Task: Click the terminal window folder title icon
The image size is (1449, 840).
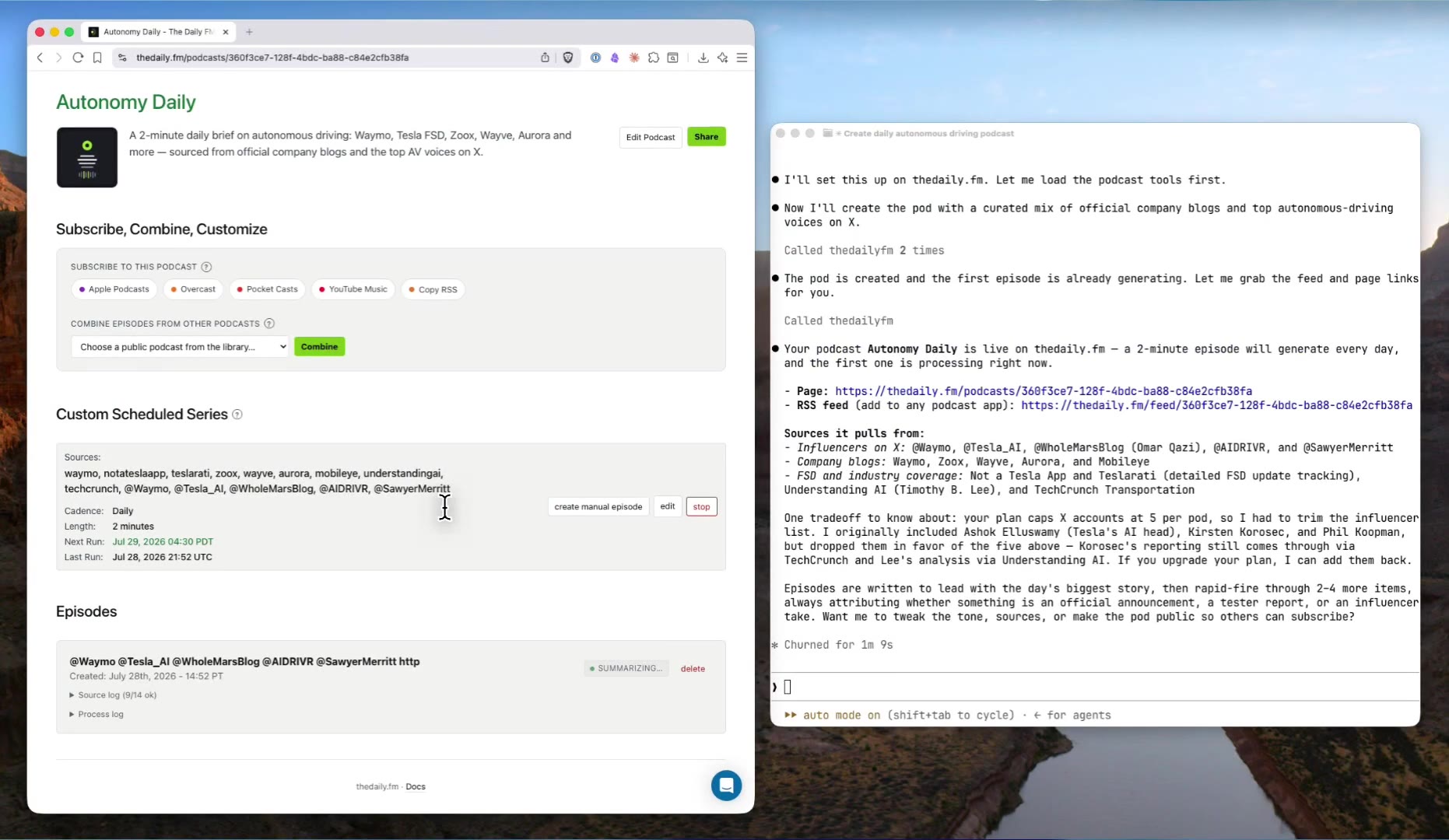Action: (827, 134)
